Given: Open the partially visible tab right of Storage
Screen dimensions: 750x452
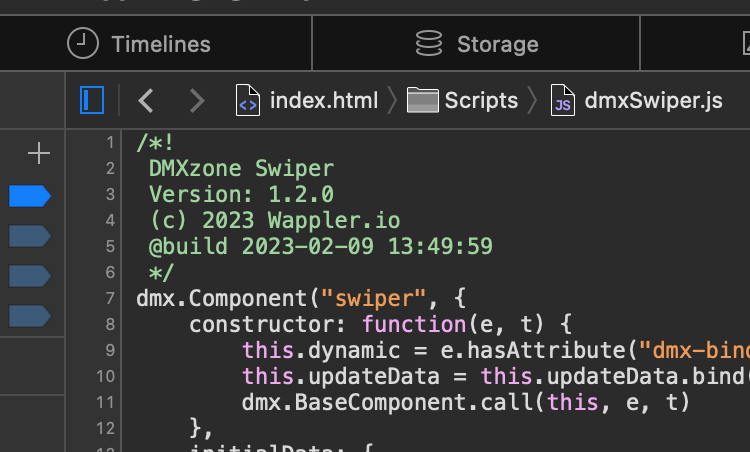Looking at the screenshot, I should 696,44.
